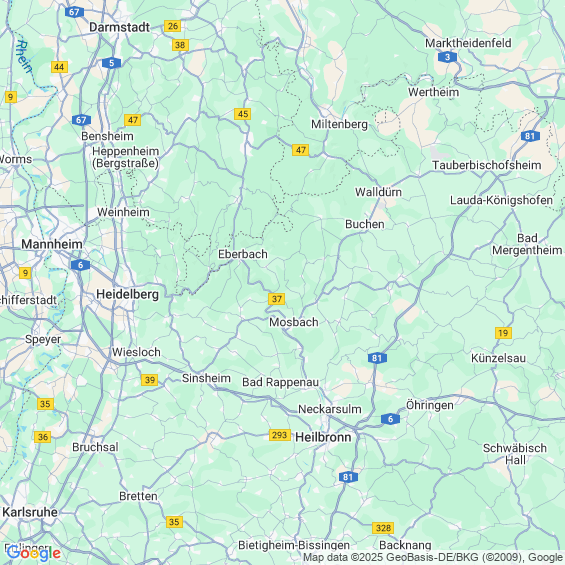This screenshot has width=565, height=565.
Task: Click the Heilbronn city label
Action: (323, 437)
